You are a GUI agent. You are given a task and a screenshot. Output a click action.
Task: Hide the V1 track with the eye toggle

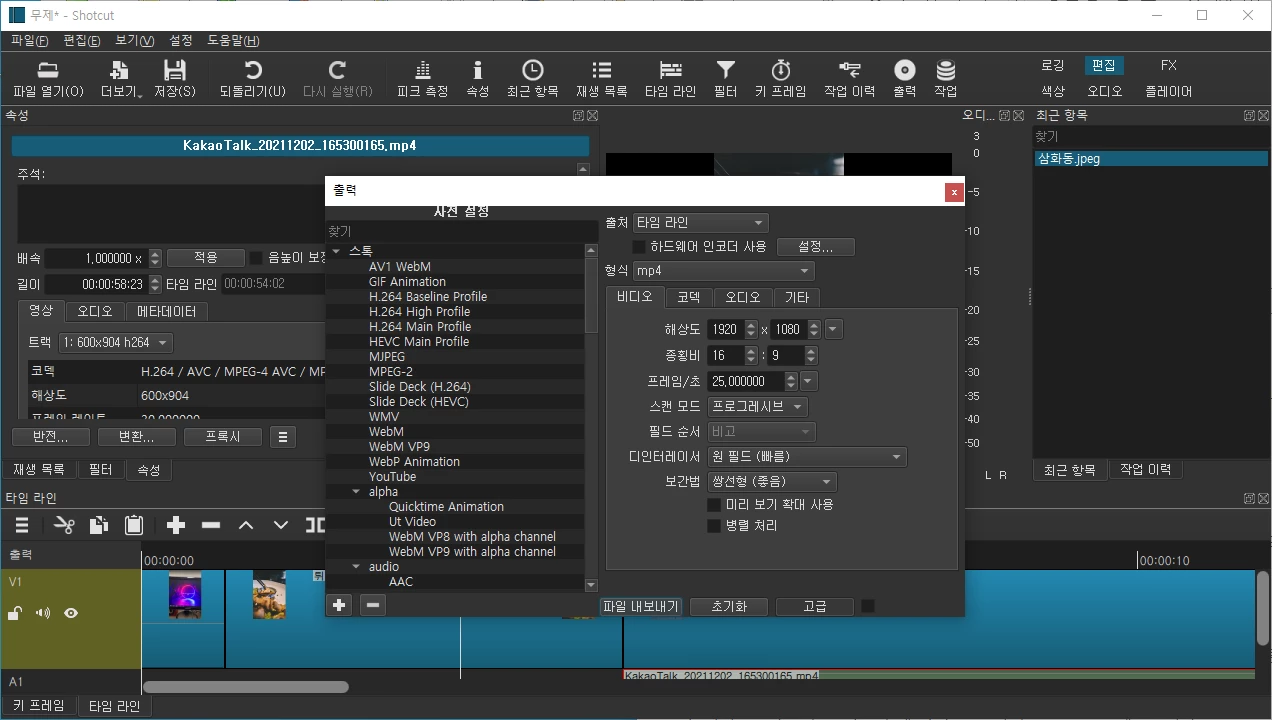(70, 613)
